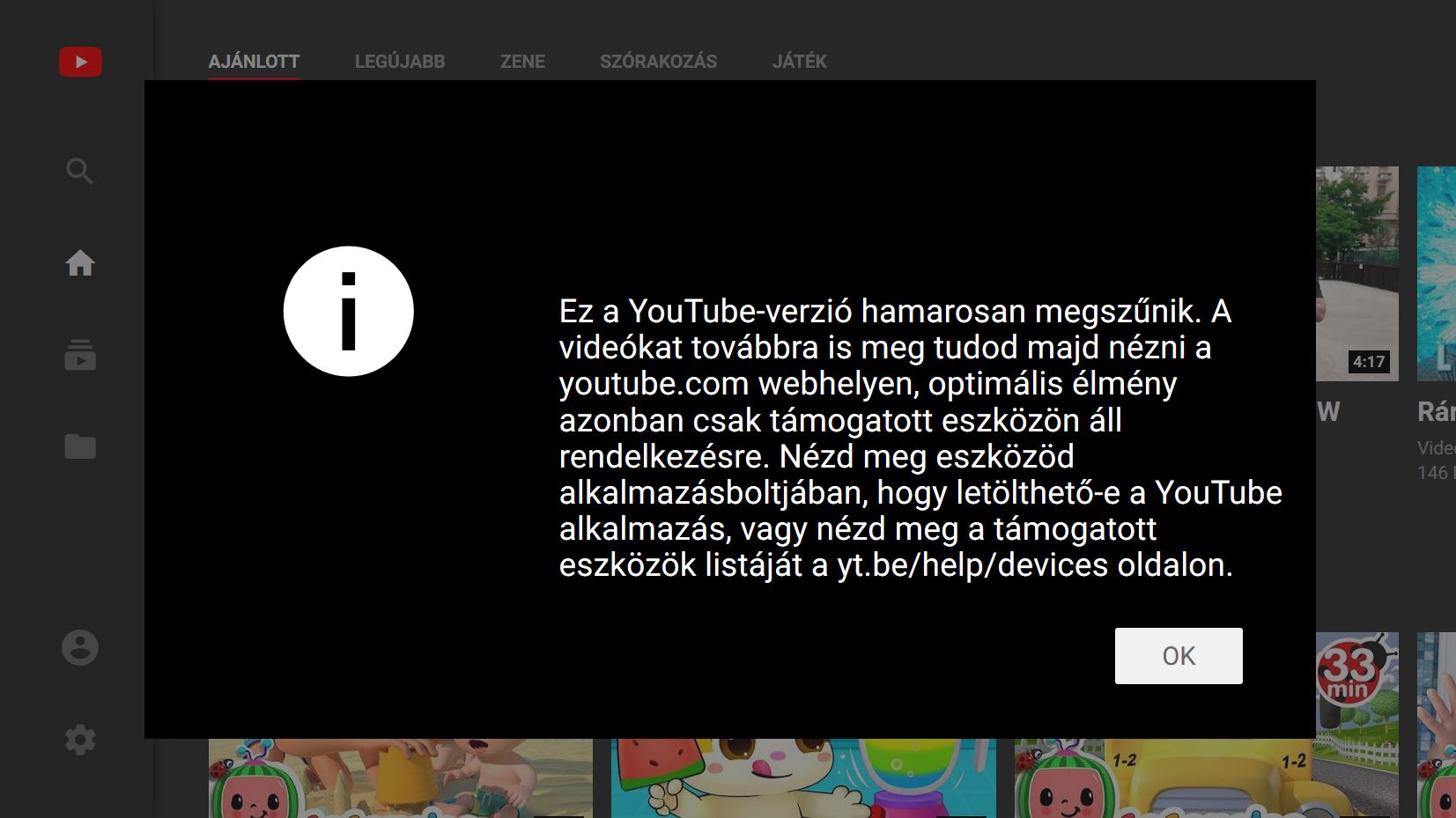Image resolution: width=1456 pixels, height=818 pixels.
Task: Open the yellow 1-2 bus video thumbnail
Action: click(1206, 778)
